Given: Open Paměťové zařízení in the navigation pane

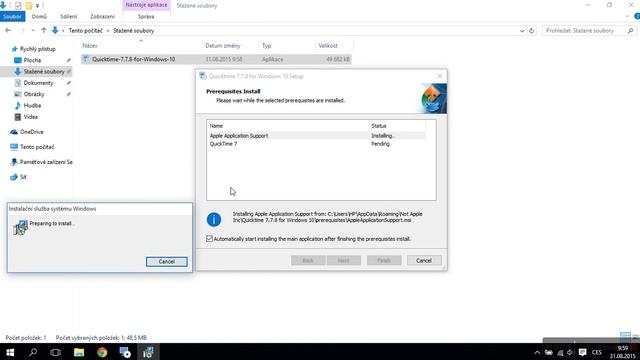Looking at the screenshot, I should 46,162.
